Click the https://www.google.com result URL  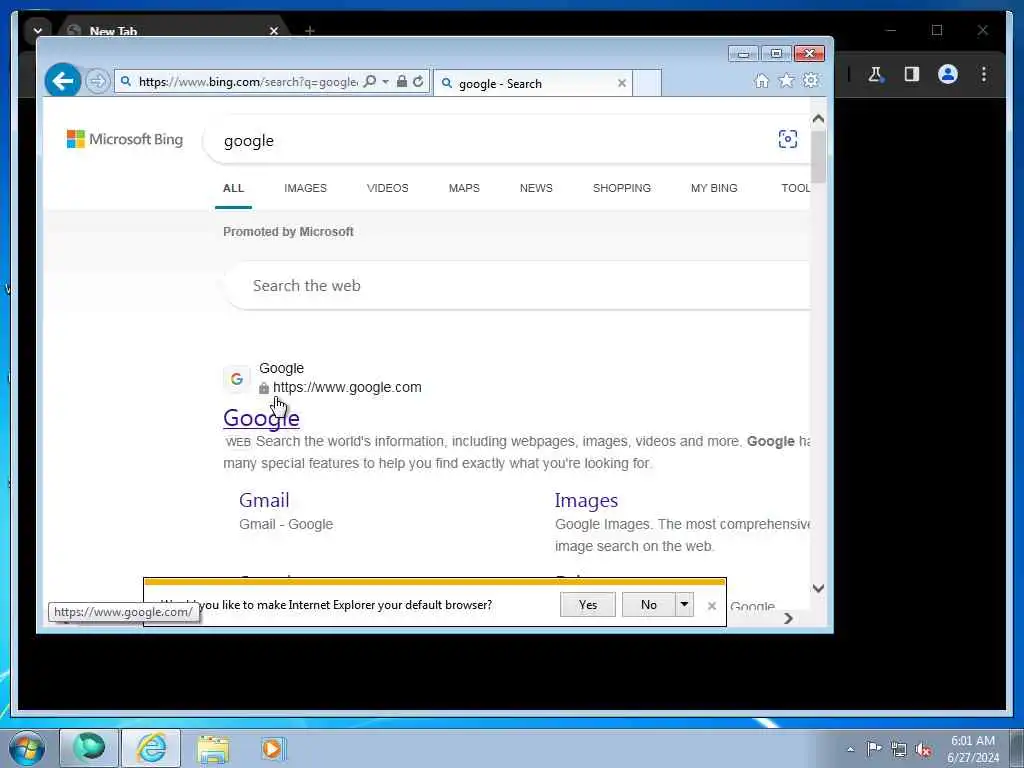(347, 387)
